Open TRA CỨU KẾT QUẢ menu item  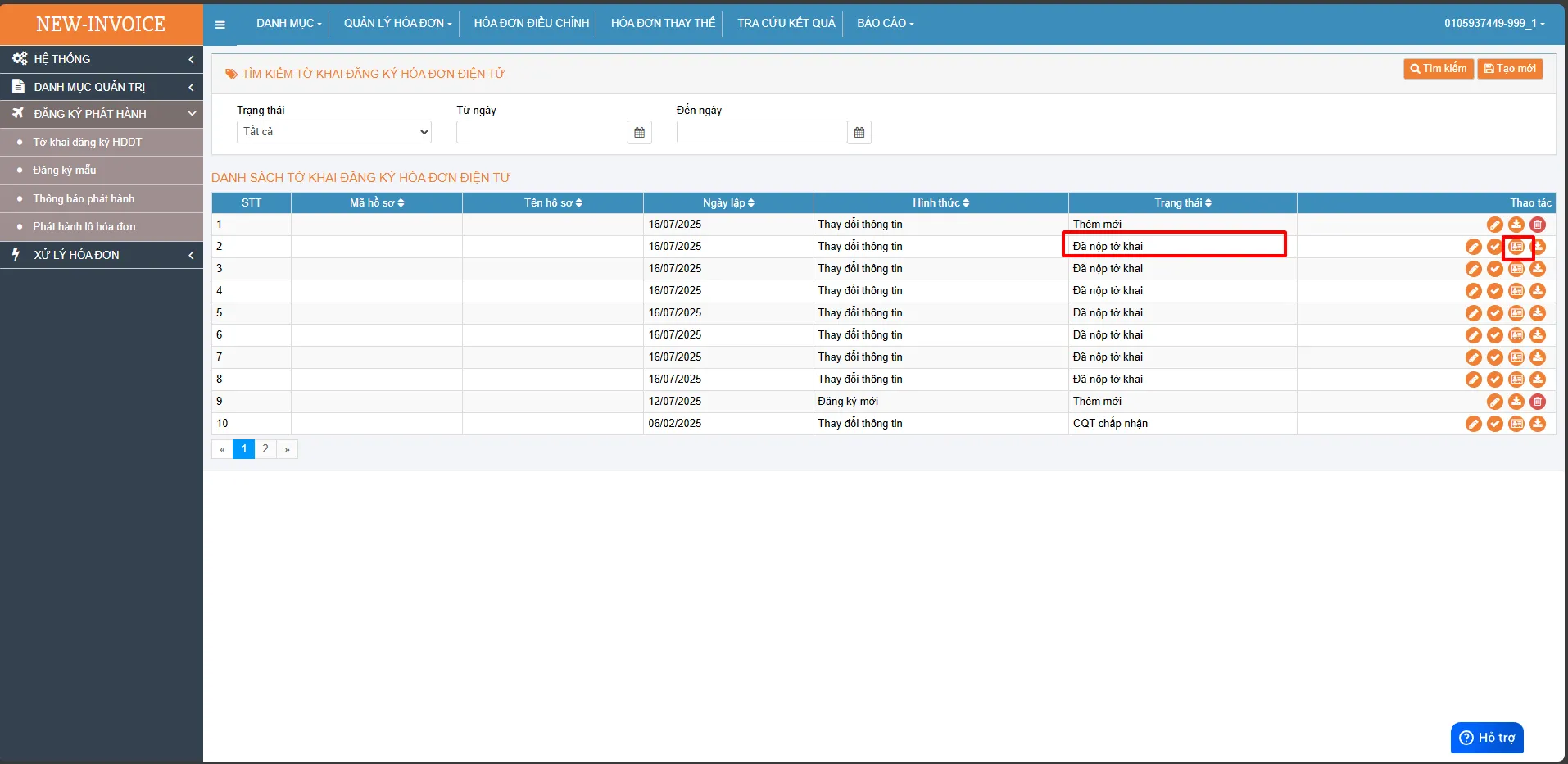pyautogui.click(x=786, y=23)
